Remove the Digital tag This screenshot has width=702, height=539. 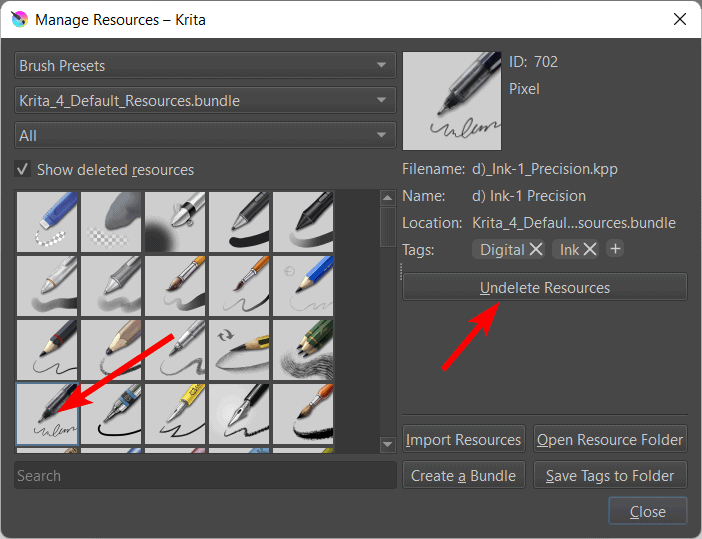pyautogui.click(x=536, y=249)
